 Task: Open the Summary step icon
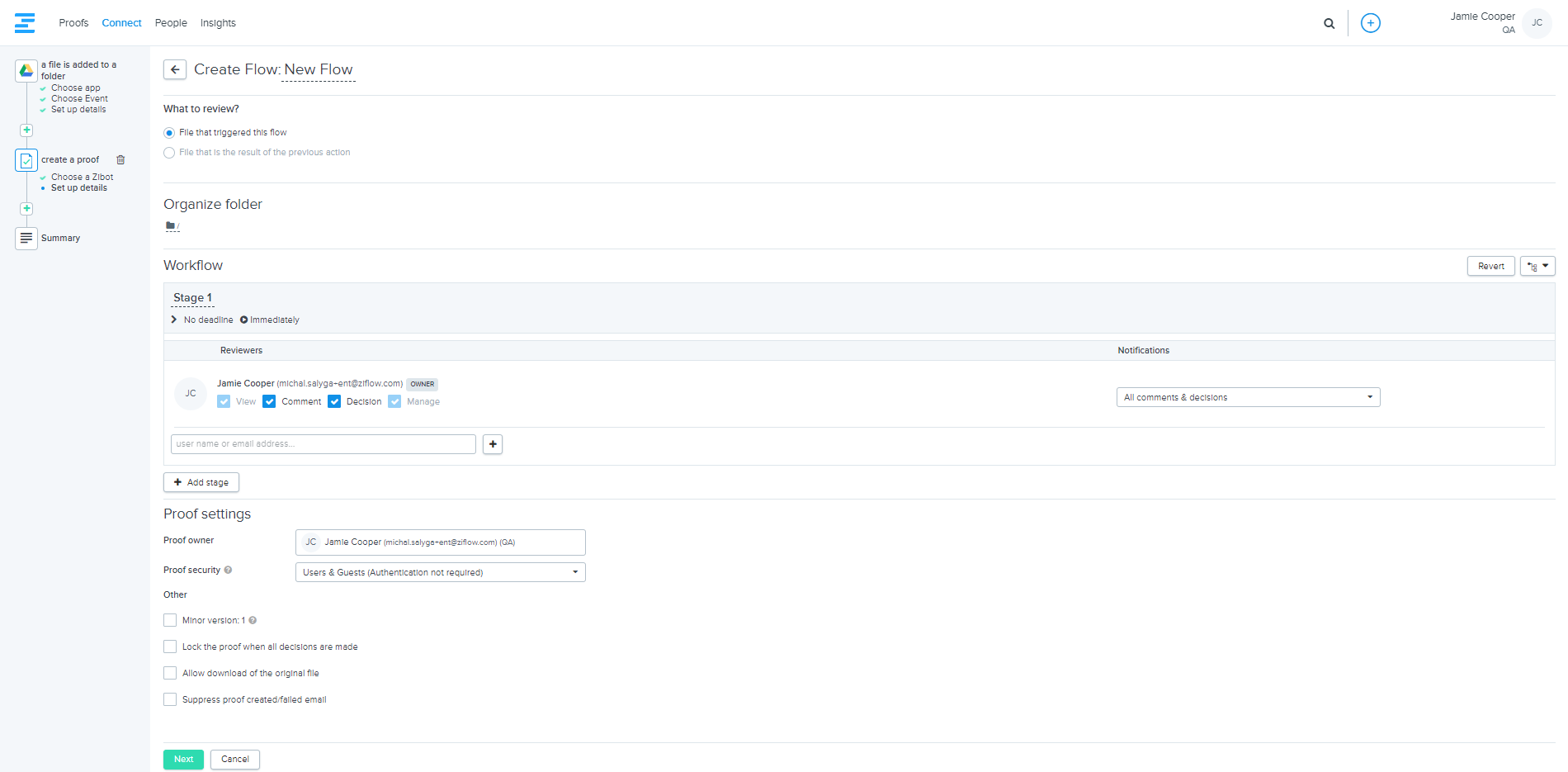coord(26,239)
